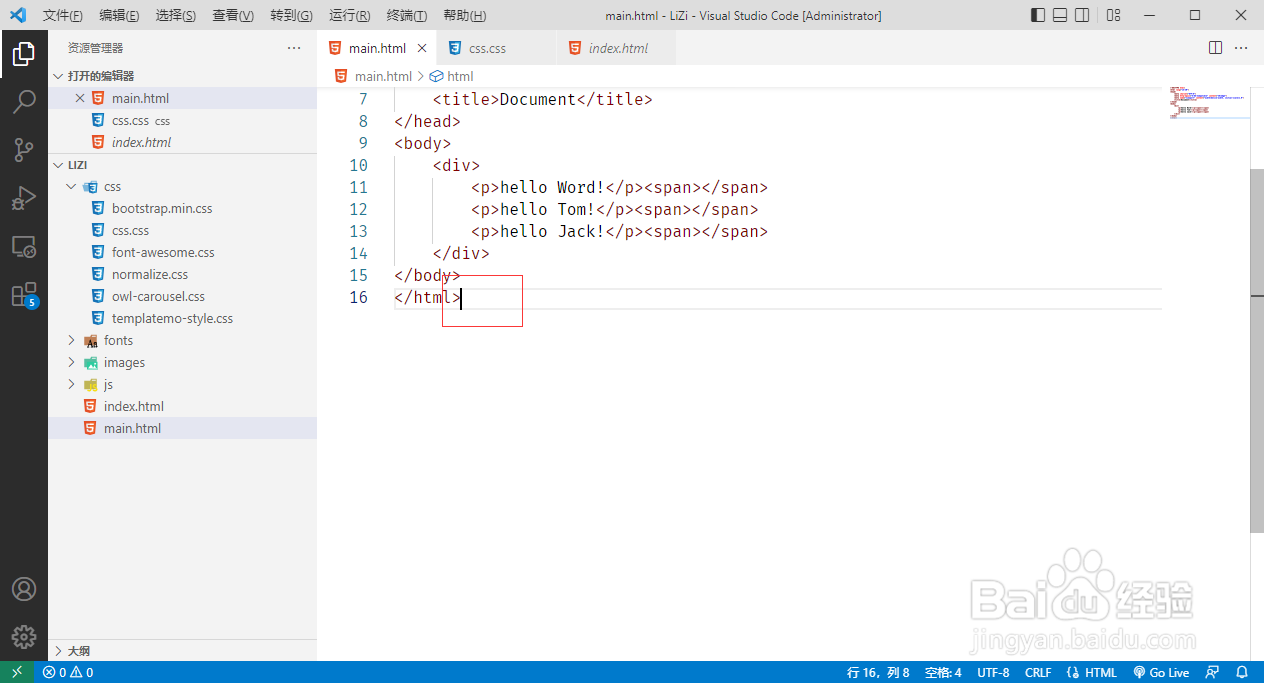The image size is (1264, 683).
Task: Change file encoding UTF-8
Action: pyautogui.click(x=993, y=672)
